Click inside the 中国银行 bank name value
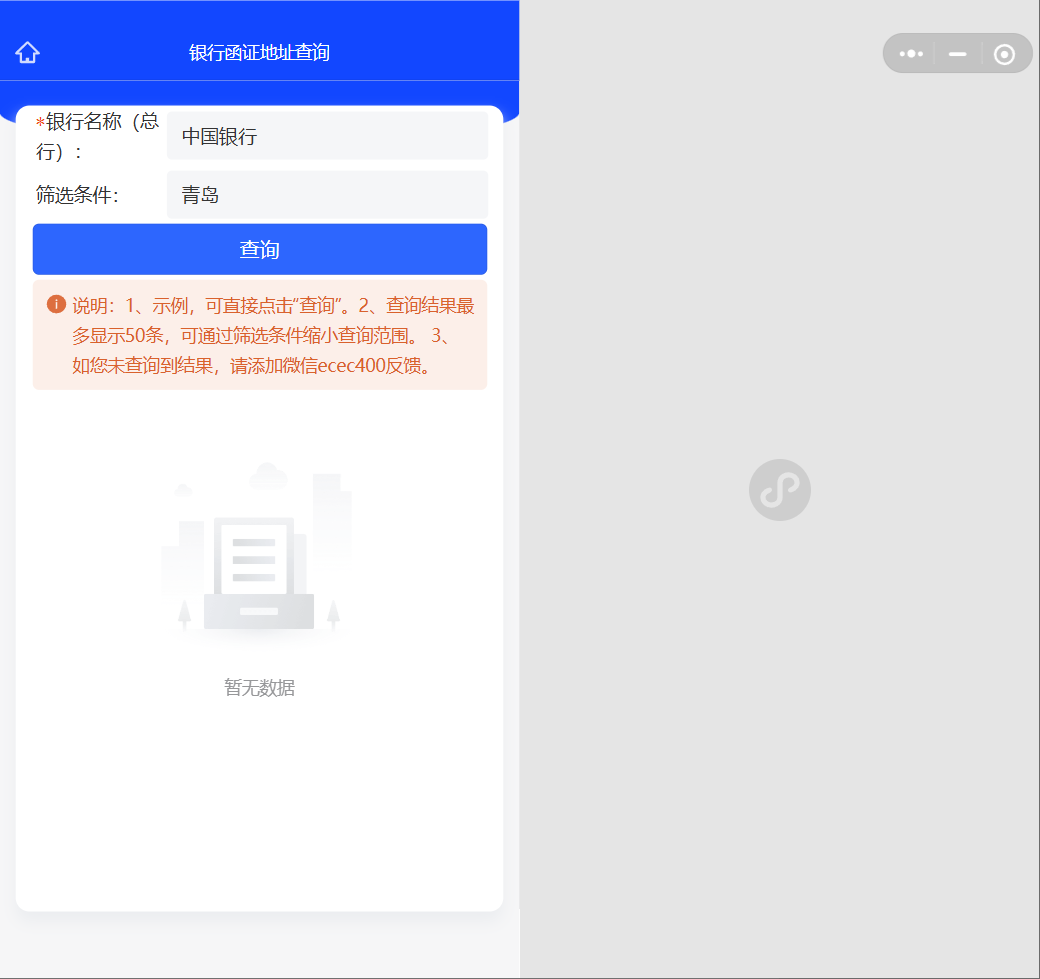The width and height of the screenshot is (1040, 979). click(220, 135)
